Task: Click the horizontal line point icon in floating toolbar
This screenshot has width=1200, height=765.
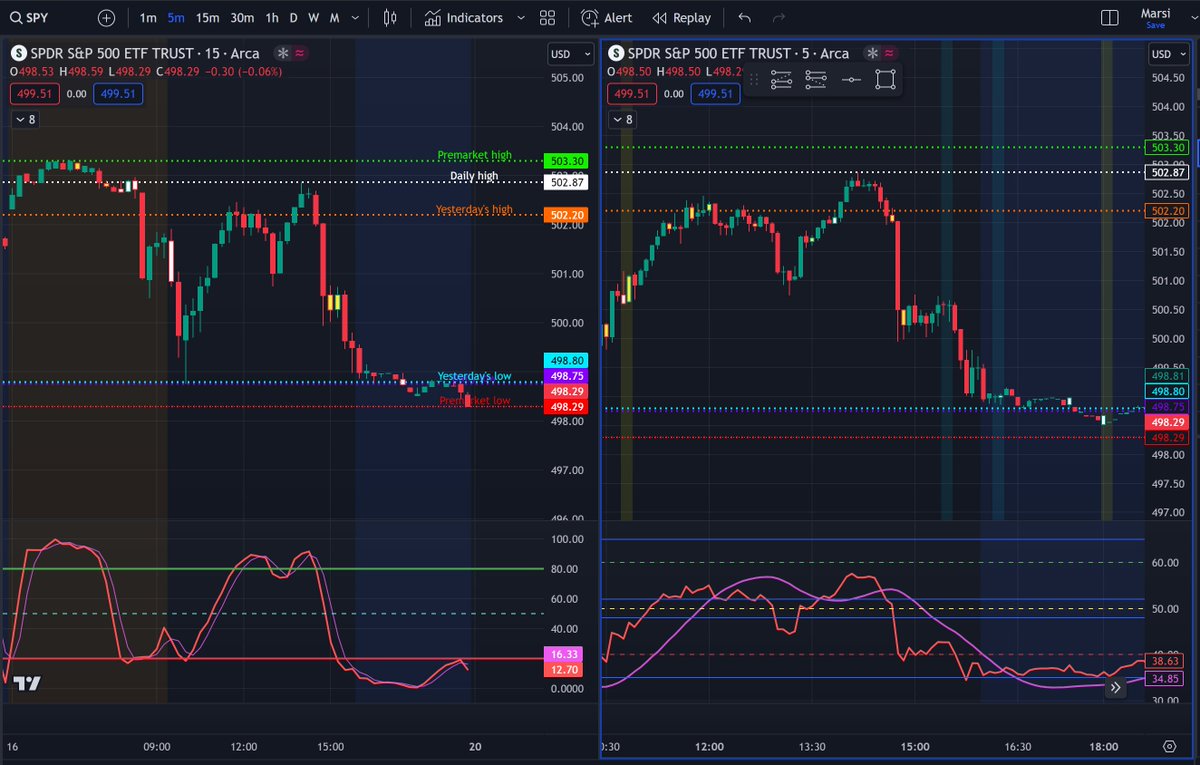Action: [850, 80]
